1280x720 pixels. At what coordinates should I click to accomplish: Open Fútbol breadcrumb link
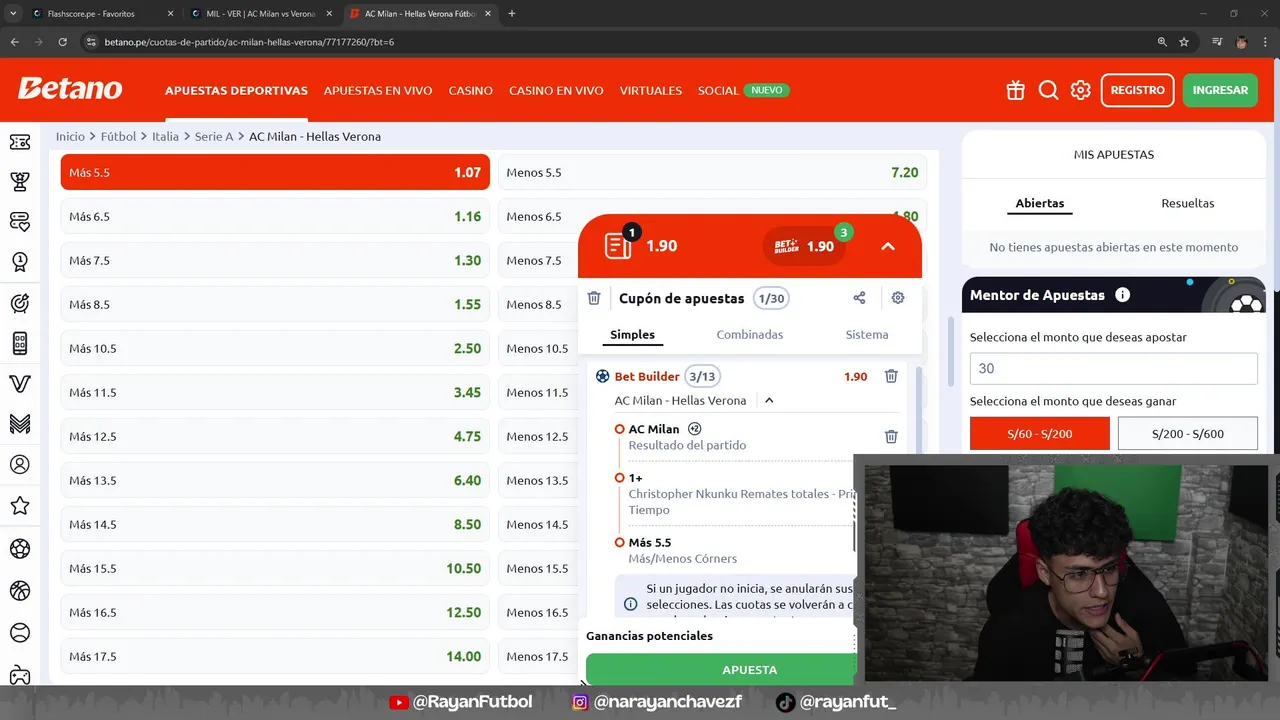(x=118, y=136)
